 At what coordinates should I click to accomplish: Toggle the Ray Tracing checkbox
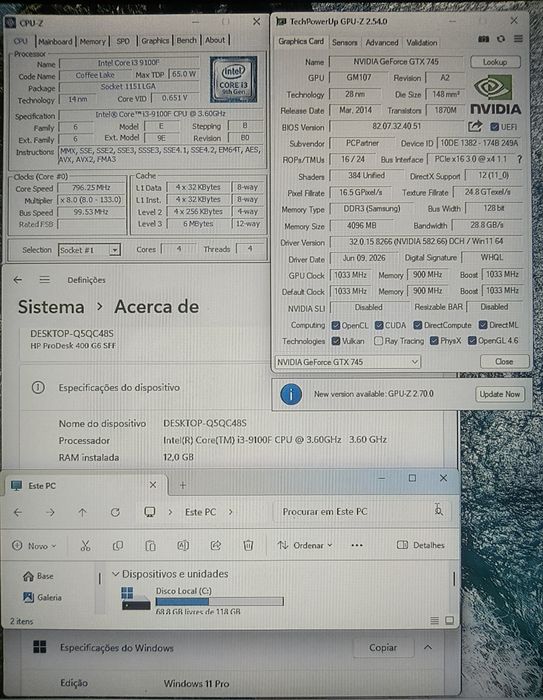pyautogui.click(x=378, y=341)
